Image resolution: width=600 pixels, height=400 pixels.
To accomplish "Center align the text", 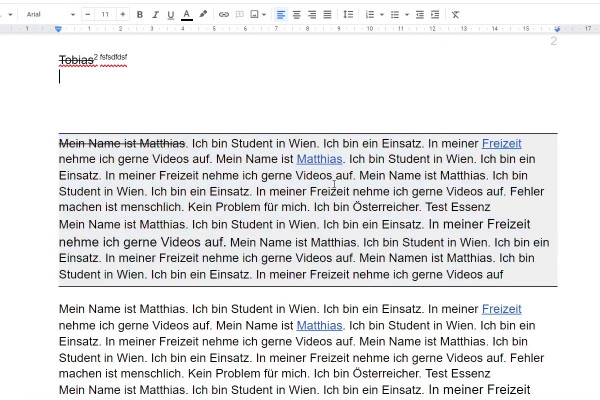I will point(297,15).
